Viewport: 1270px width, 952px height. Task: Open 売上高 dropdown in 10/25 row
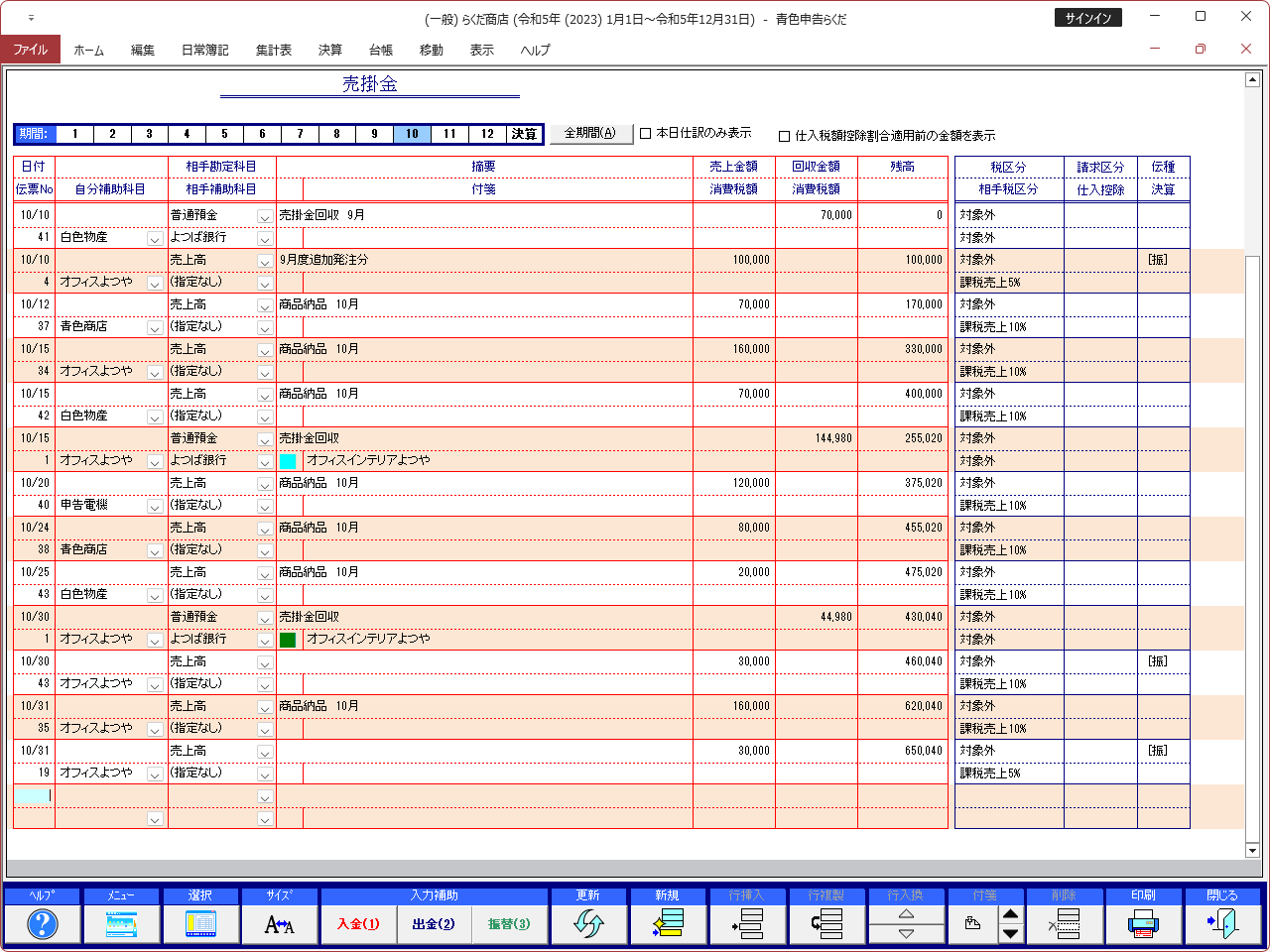pos(265,573)
